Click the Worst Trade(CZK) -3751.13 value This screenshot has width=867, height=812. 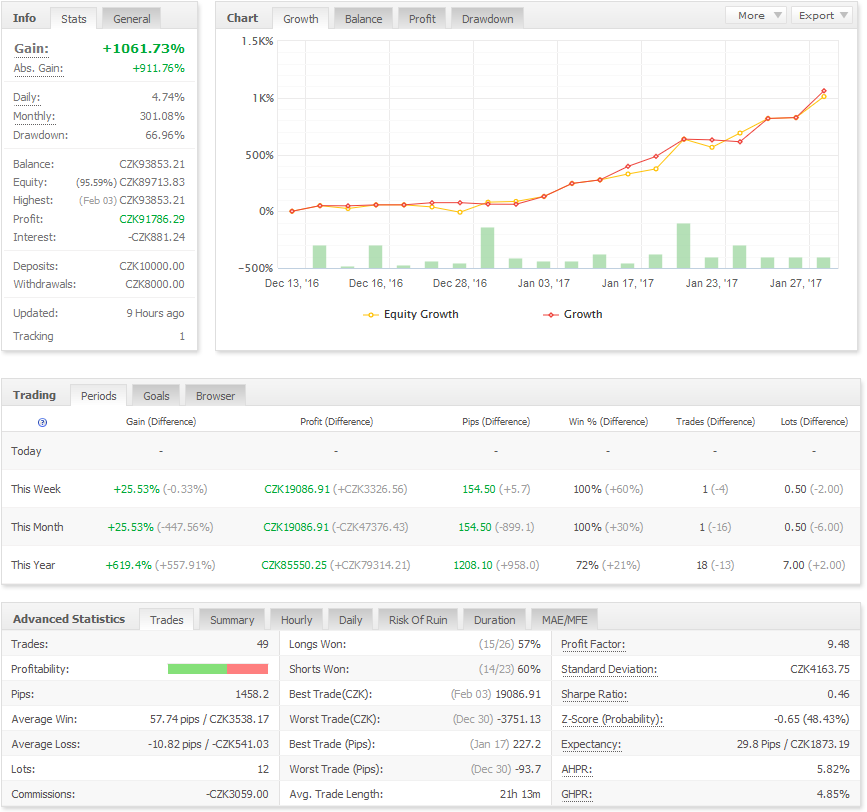(x=519, y=719)
